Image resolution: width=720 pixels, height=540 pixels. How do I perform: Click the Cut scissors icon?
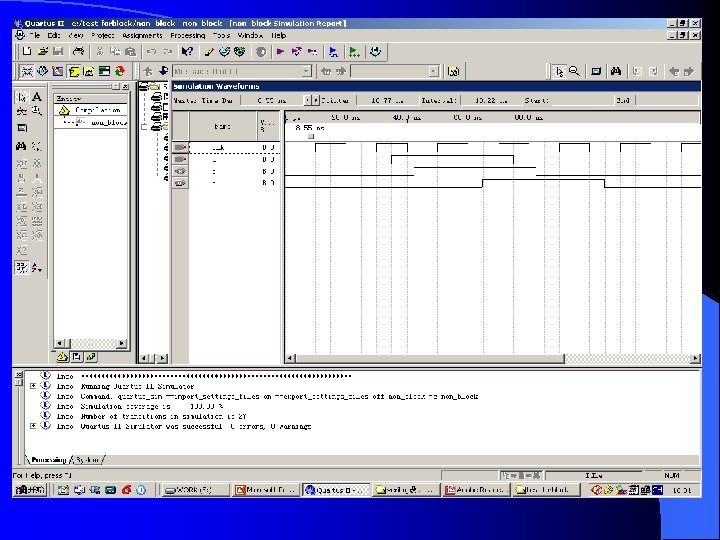pyautogui.click(x=100, y=51)
